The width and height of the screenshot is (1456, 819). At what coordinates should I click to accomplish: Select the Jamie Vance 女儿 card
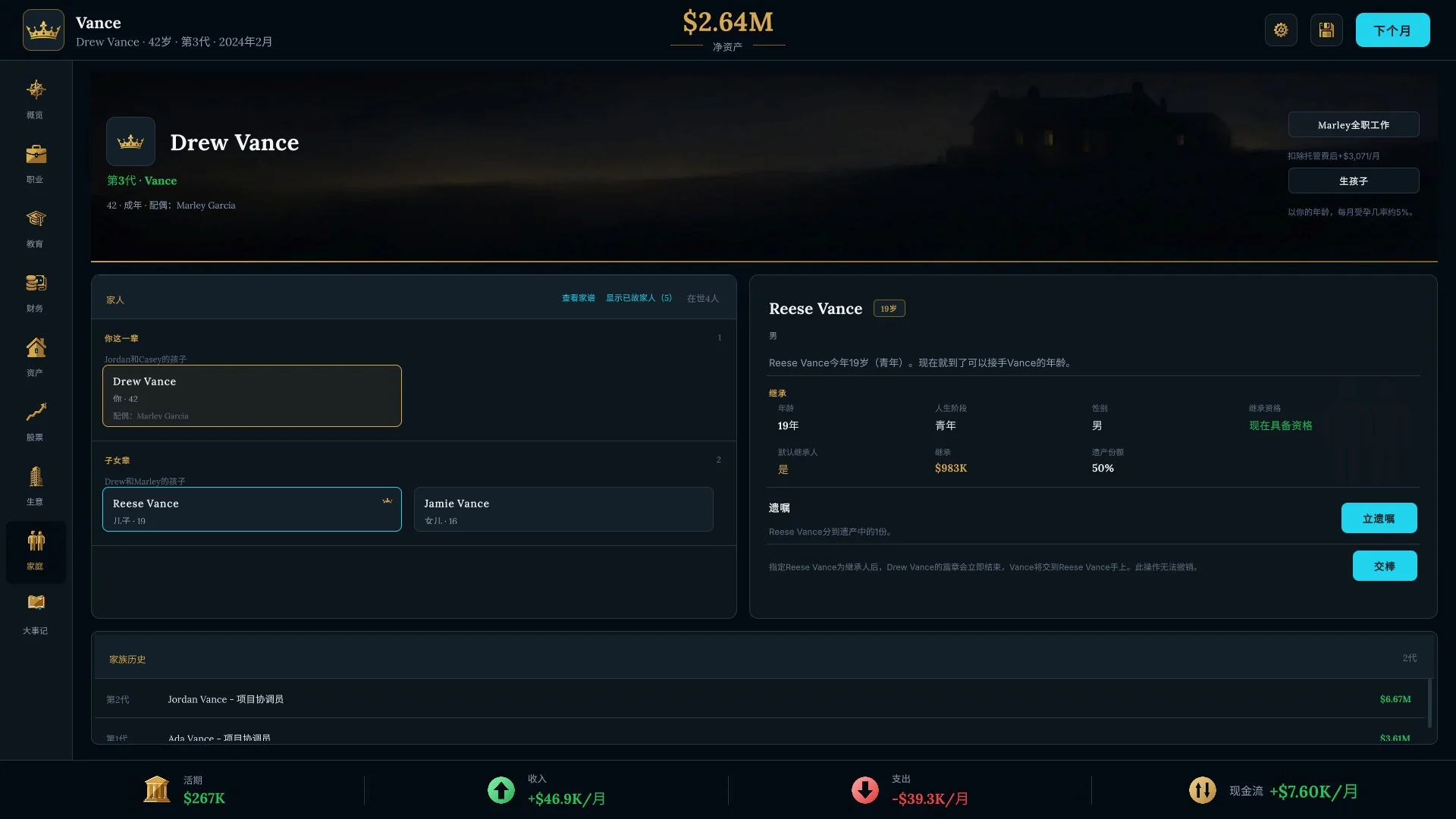tap(563, 510)
